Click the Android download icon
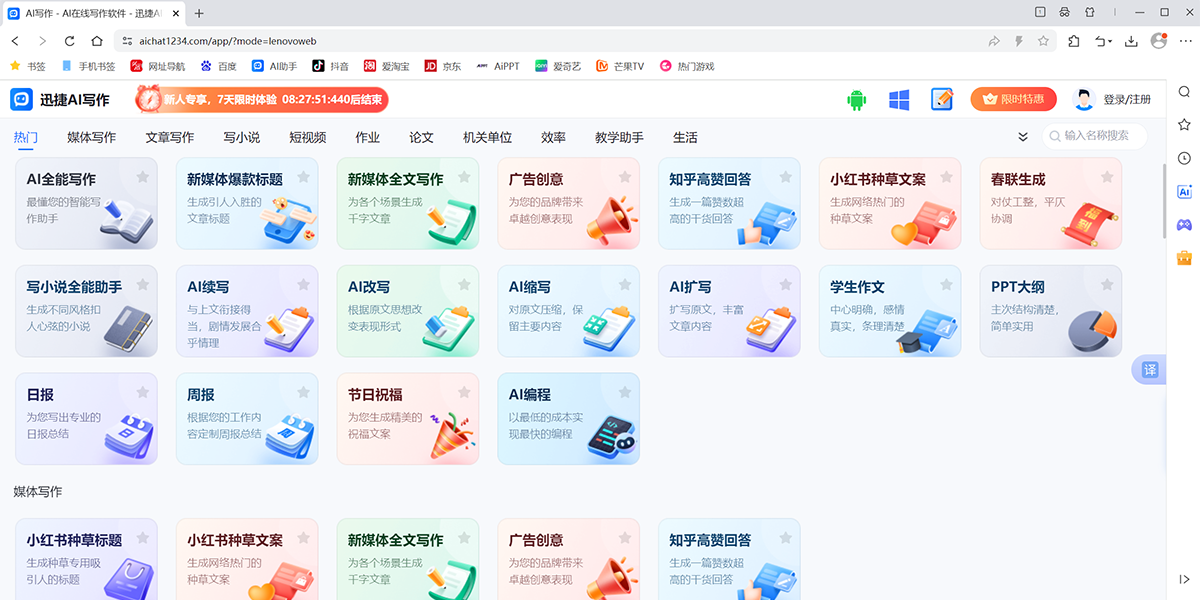The height and width of the screenshot is (600, 1200). [856, 100]
